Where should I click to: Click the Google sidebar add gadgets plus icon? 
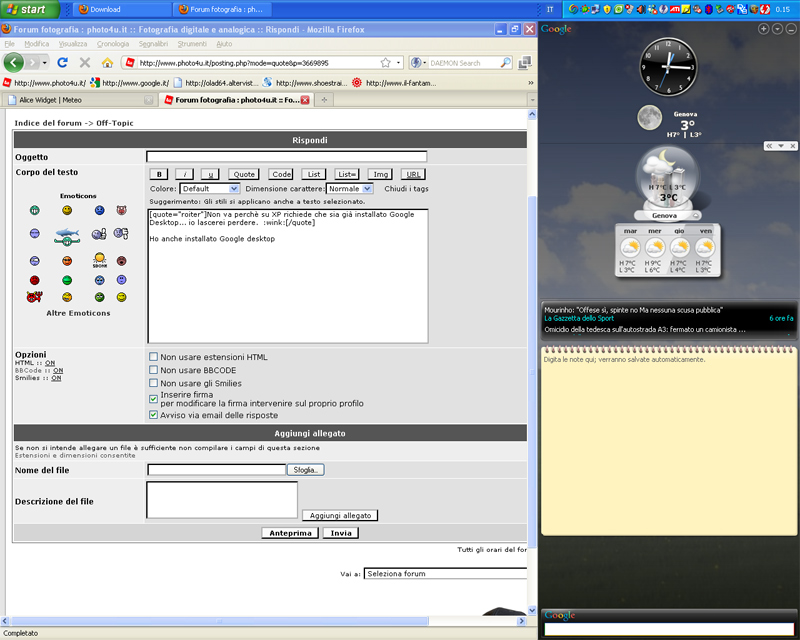tap(763, 29)
